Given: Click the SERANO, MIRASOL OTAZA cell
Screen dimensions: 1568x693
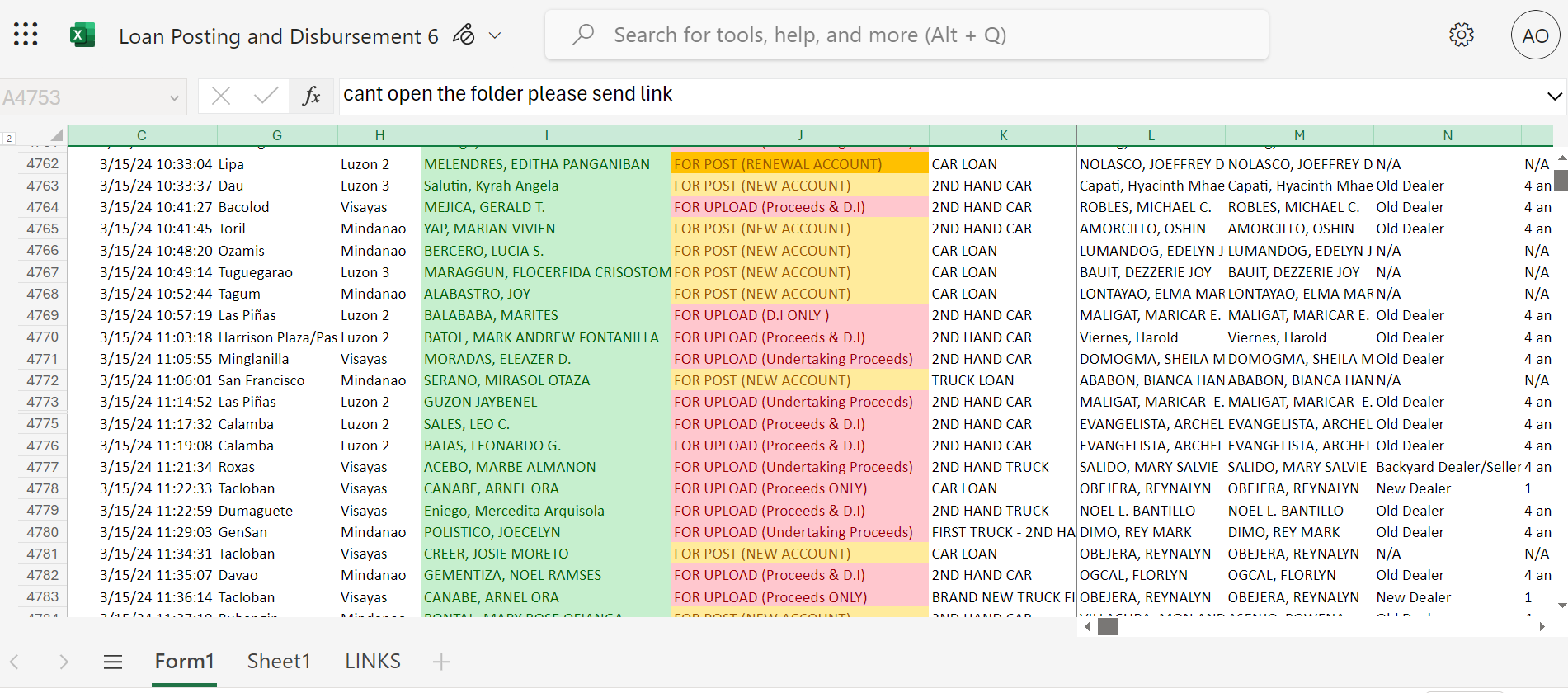Looking at the screenshot, I should [546, 380].
